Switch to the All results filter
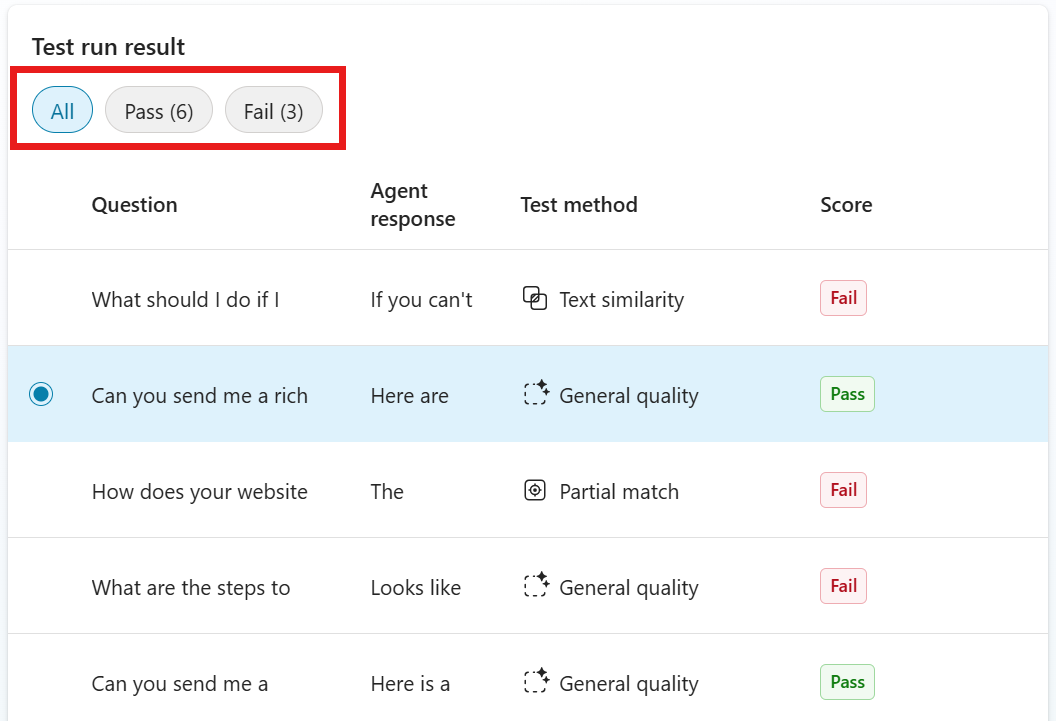Image resolution: width=1056 pixels, height=721 pixels. coord(62,110)
